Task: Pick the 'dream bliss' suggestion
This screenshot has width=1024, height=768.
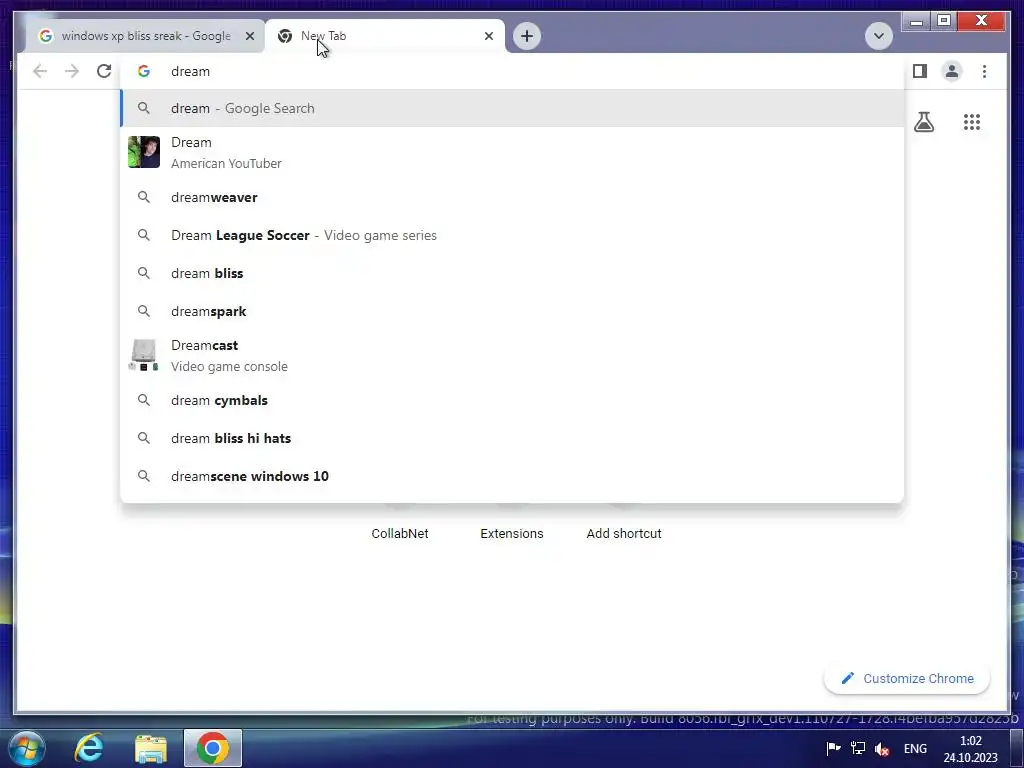Action: [512, 273]
